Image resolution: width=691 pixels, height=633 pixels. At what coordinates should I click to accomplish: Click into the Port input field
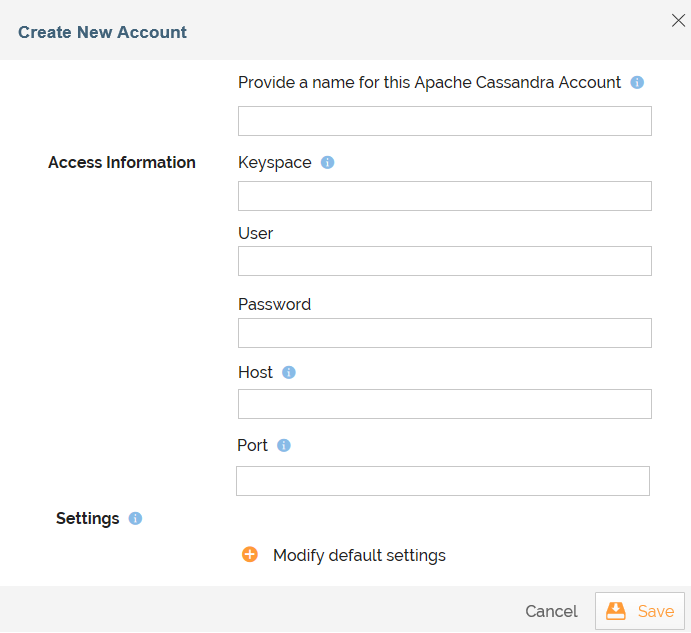click(x=443, y=481)
